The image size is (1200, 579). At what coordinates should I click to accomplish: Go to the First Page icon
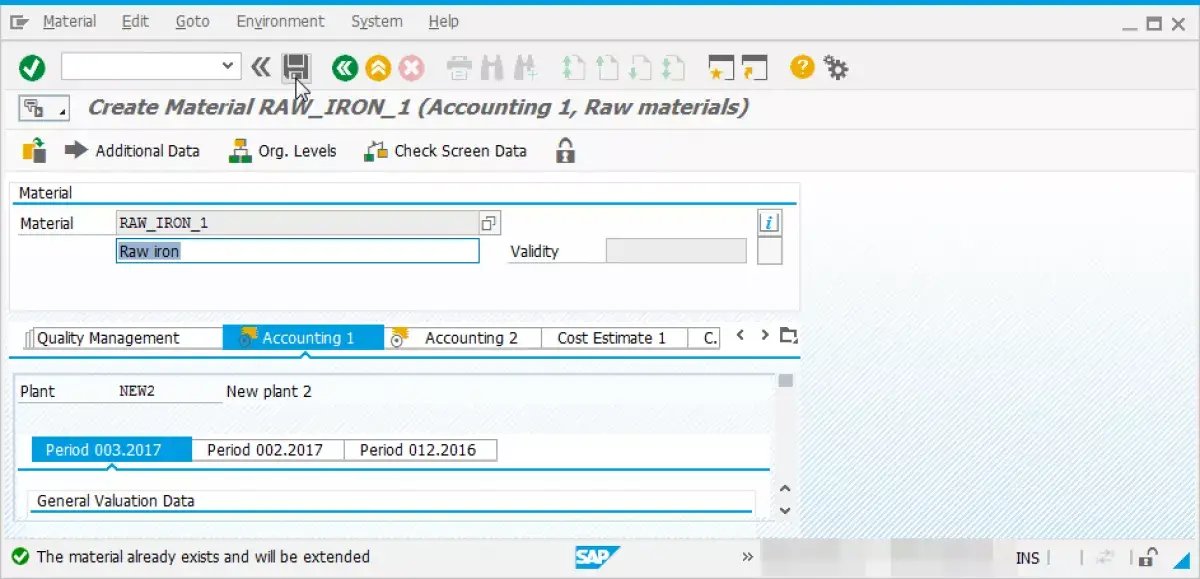[574, 68]
